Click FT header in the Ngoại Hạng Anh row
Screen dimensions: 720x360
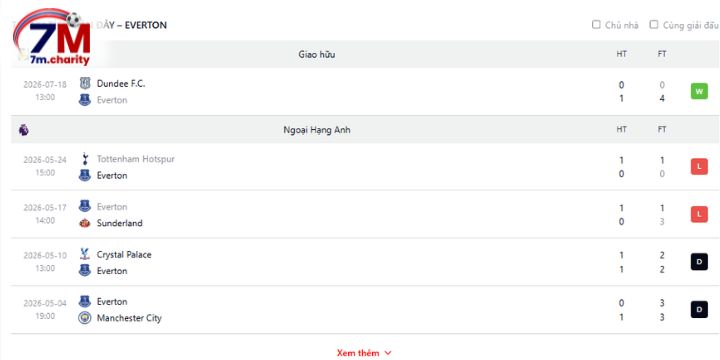point(662,129)
